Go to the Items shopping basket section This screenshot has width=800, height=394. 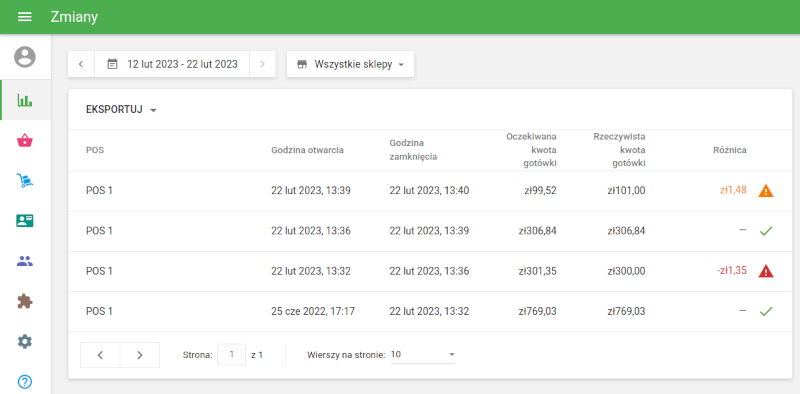pyautogui.click(x=24, y=140)
